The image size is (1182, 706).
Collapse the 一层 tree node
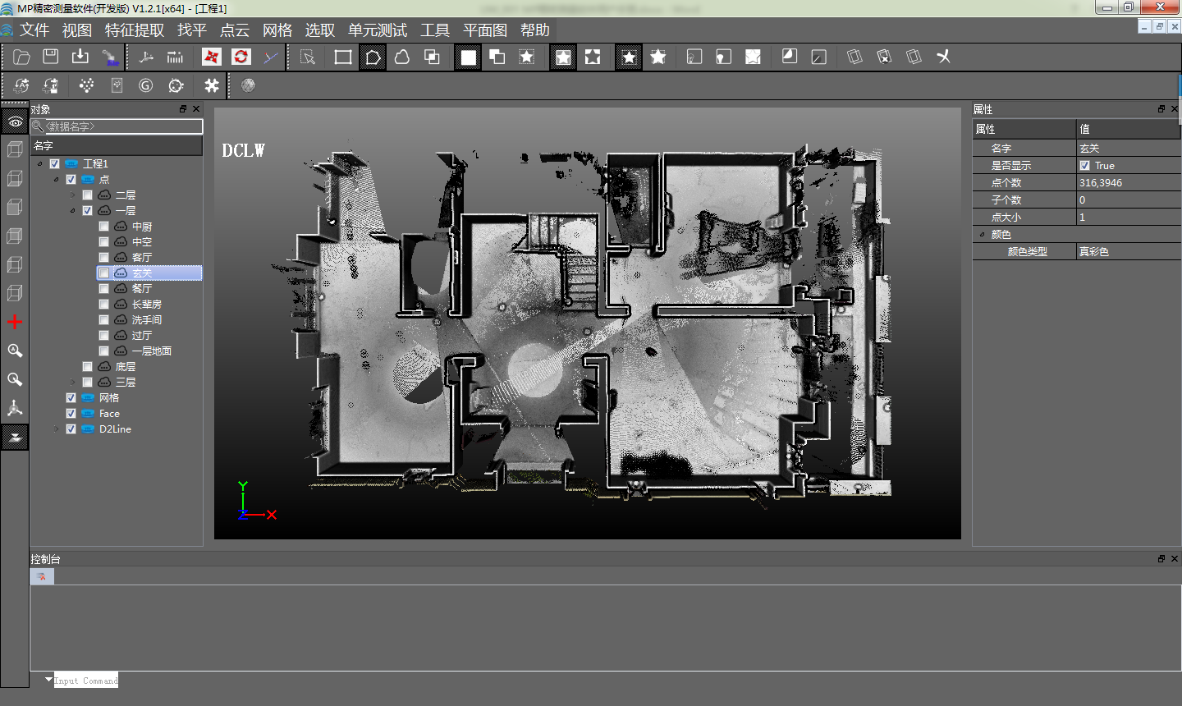(73, 211)
